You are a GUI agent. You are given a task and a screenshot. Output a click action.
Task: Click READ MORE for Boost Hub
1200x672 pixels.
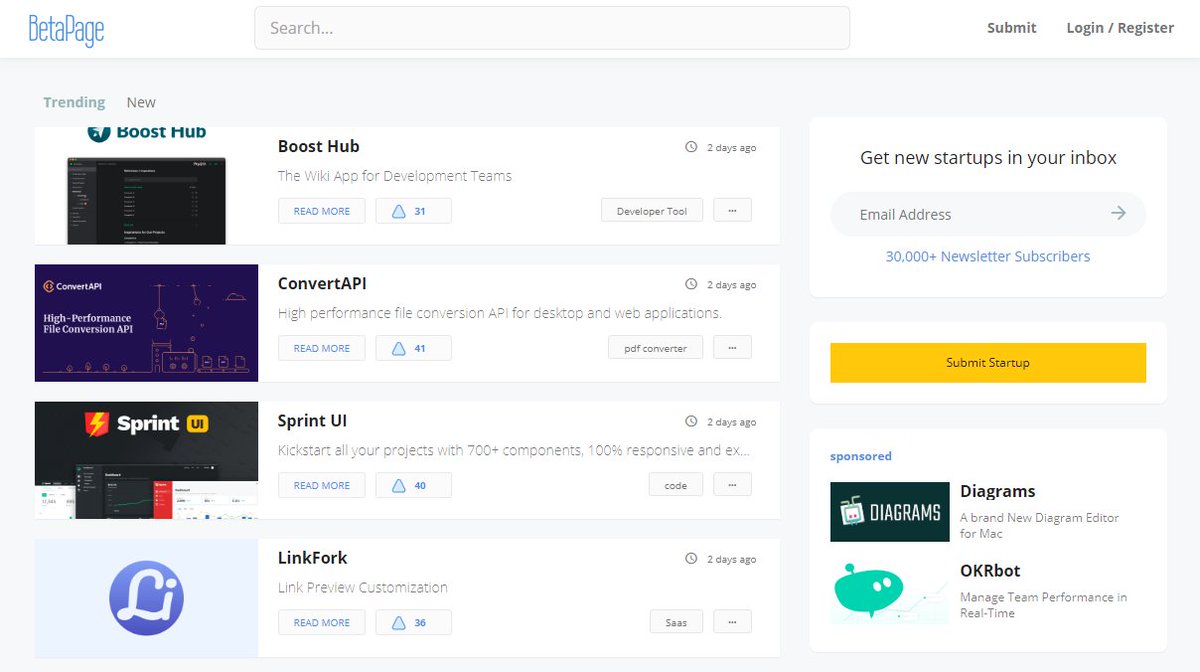(x=322, y=211)
